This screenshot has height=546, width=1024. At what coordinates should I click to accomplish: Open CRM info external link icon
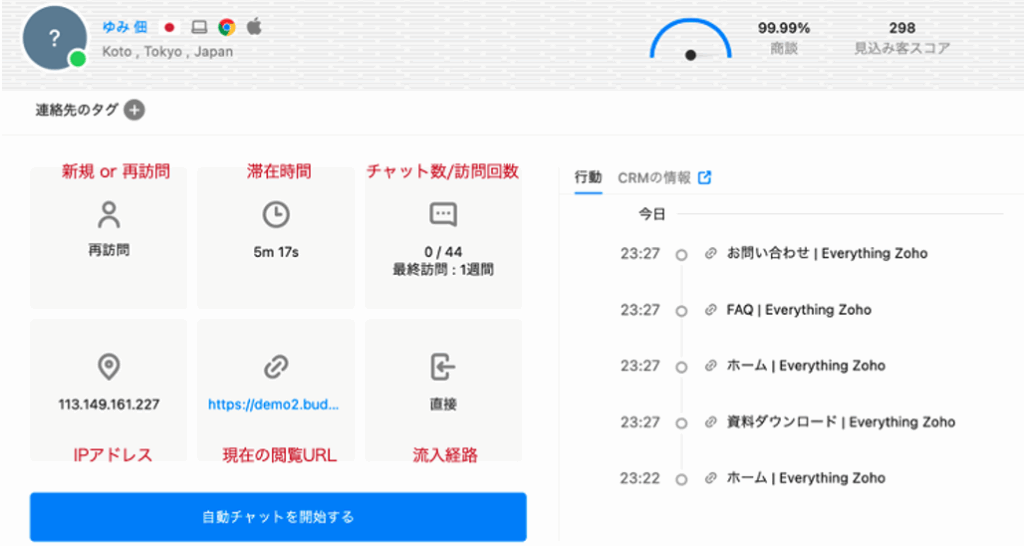pos(704,178)
